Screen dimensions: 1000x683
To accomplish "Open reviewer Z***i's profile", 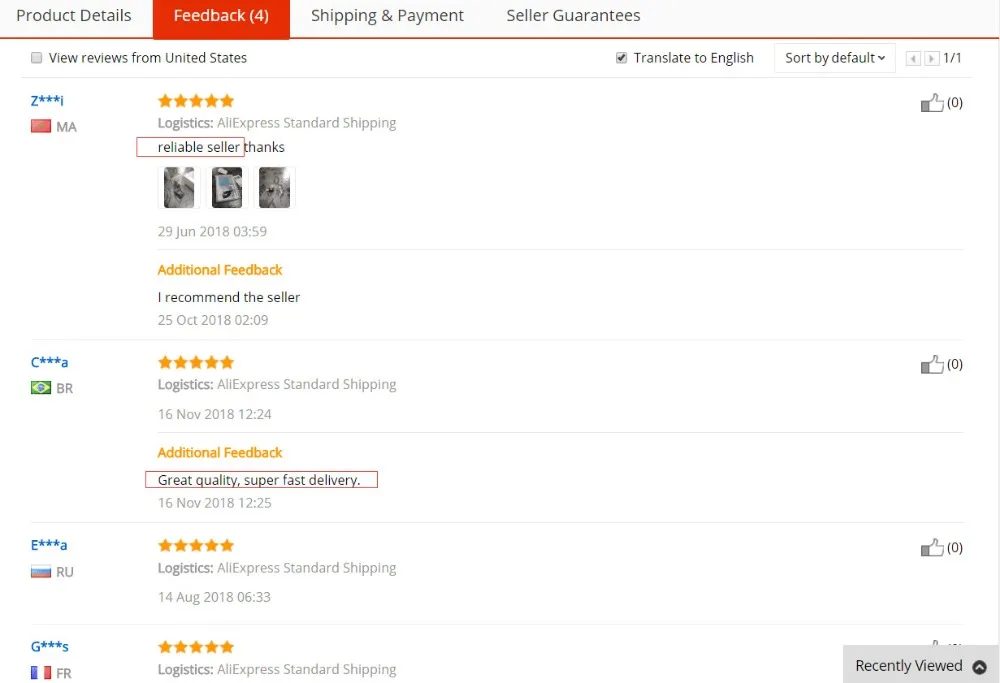I will [47, 100].
